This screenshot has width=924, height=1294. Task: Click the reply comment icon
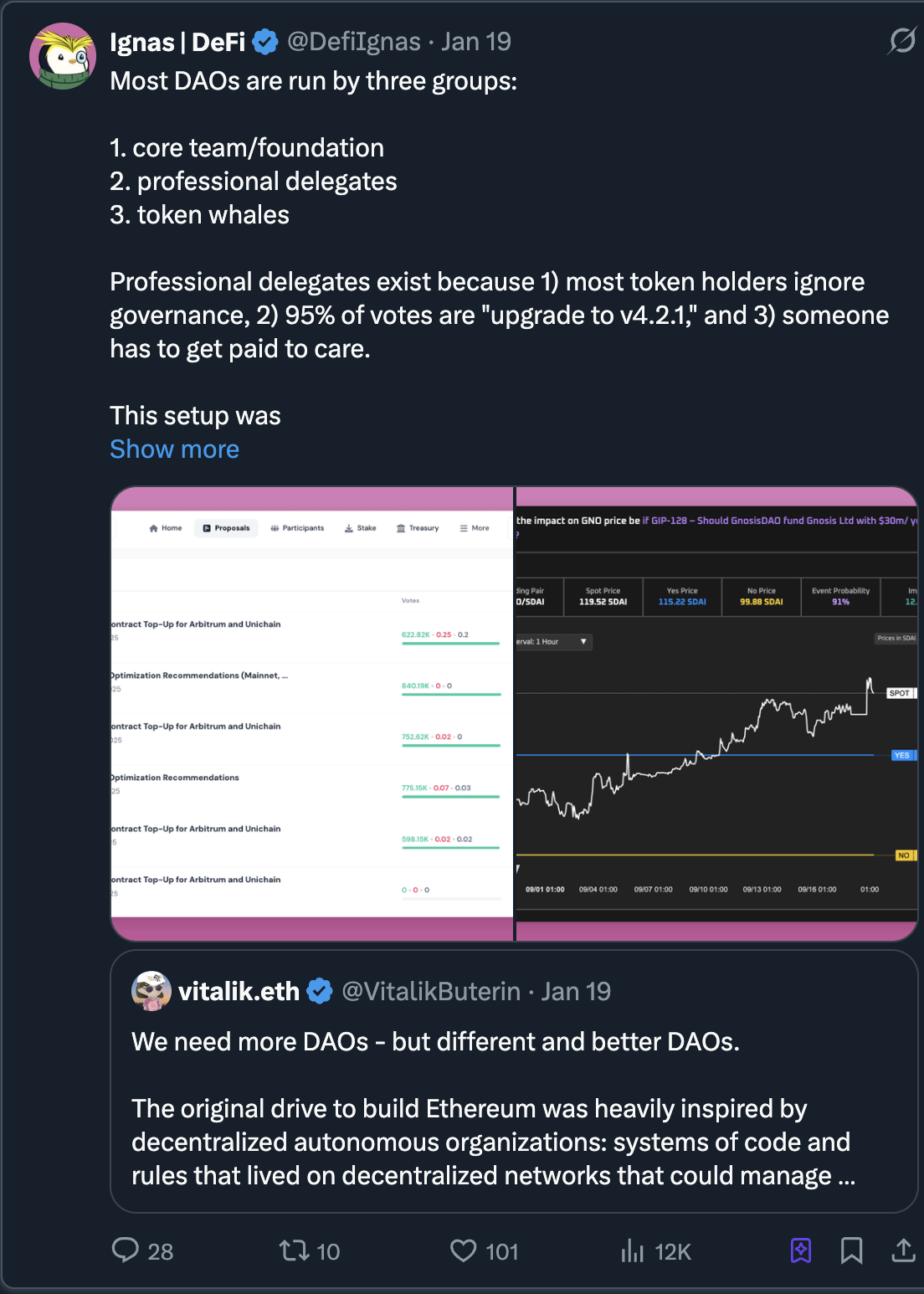(126, 1250)
